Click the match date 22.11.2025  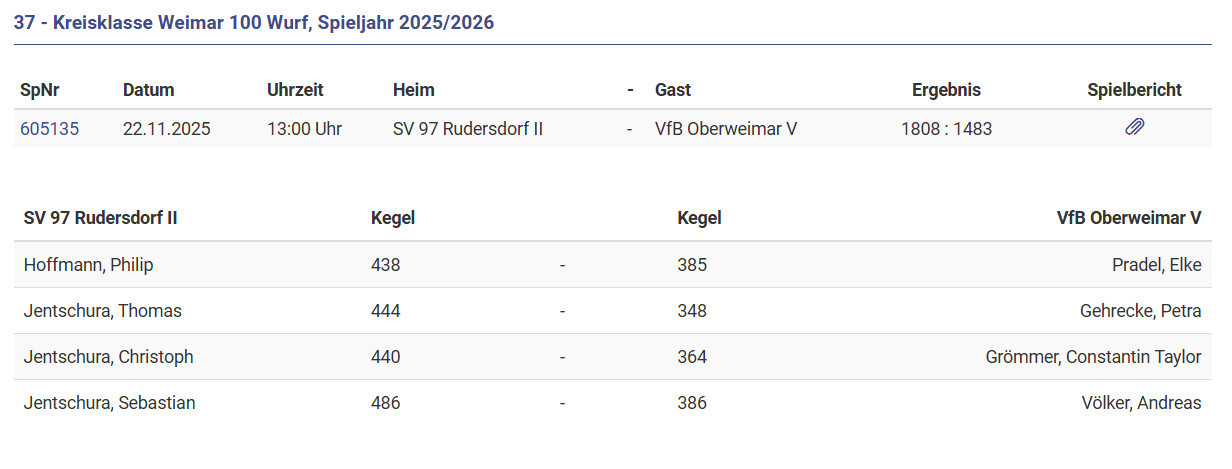pos(167,129)
